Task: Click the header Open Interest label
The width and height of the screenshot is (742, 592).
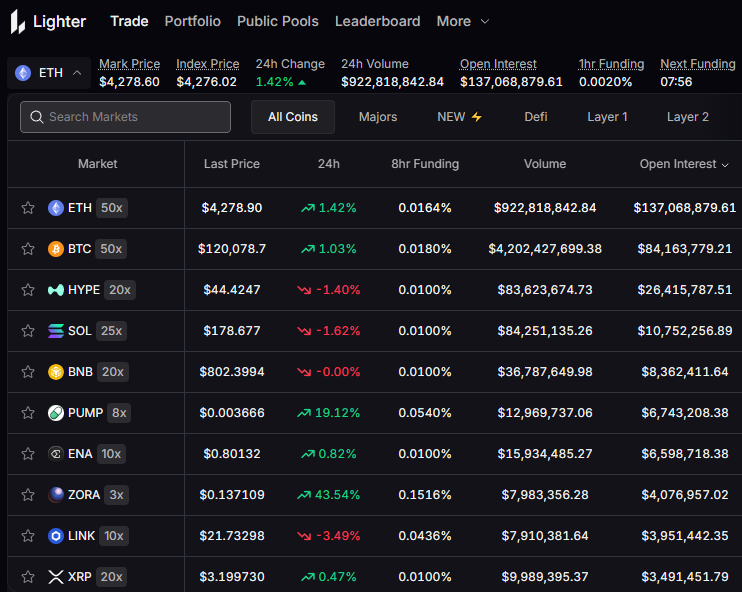Action: 498,64
